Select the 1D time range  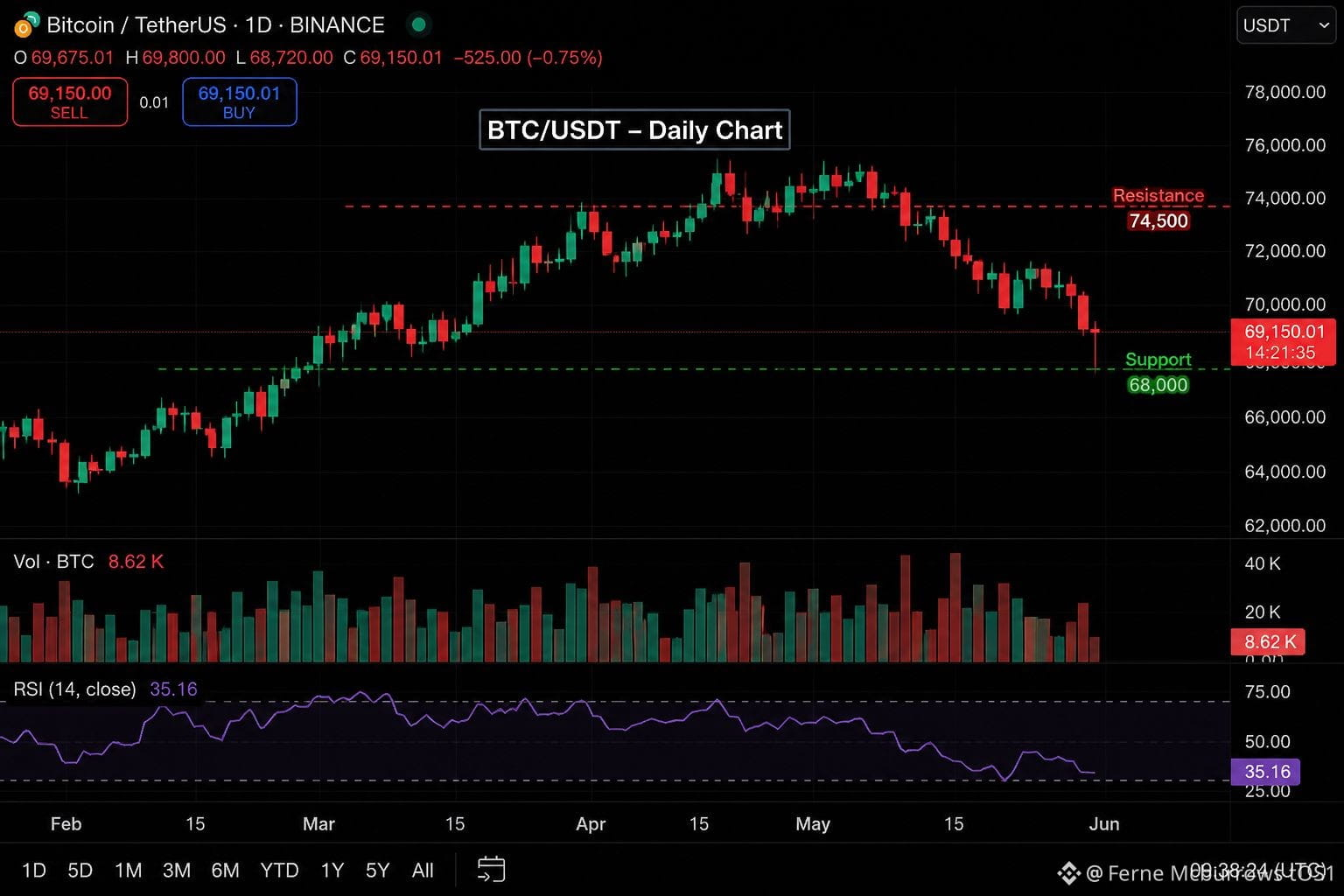[34, 870]
